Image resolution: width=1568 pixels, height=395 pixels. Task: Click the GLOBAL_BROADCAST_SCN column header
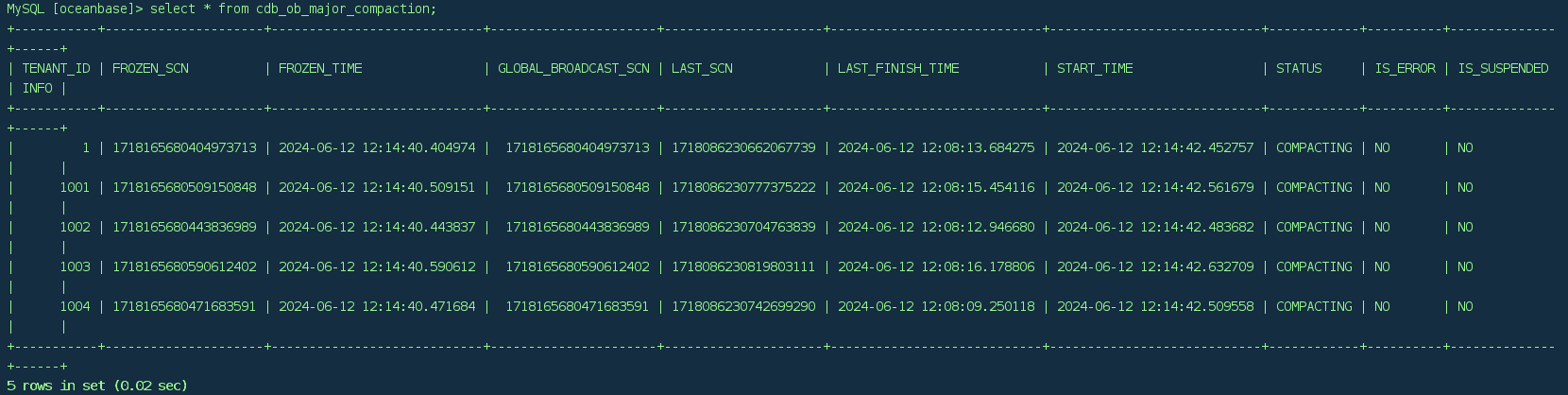pyautogui.click(x=573, y=68)
